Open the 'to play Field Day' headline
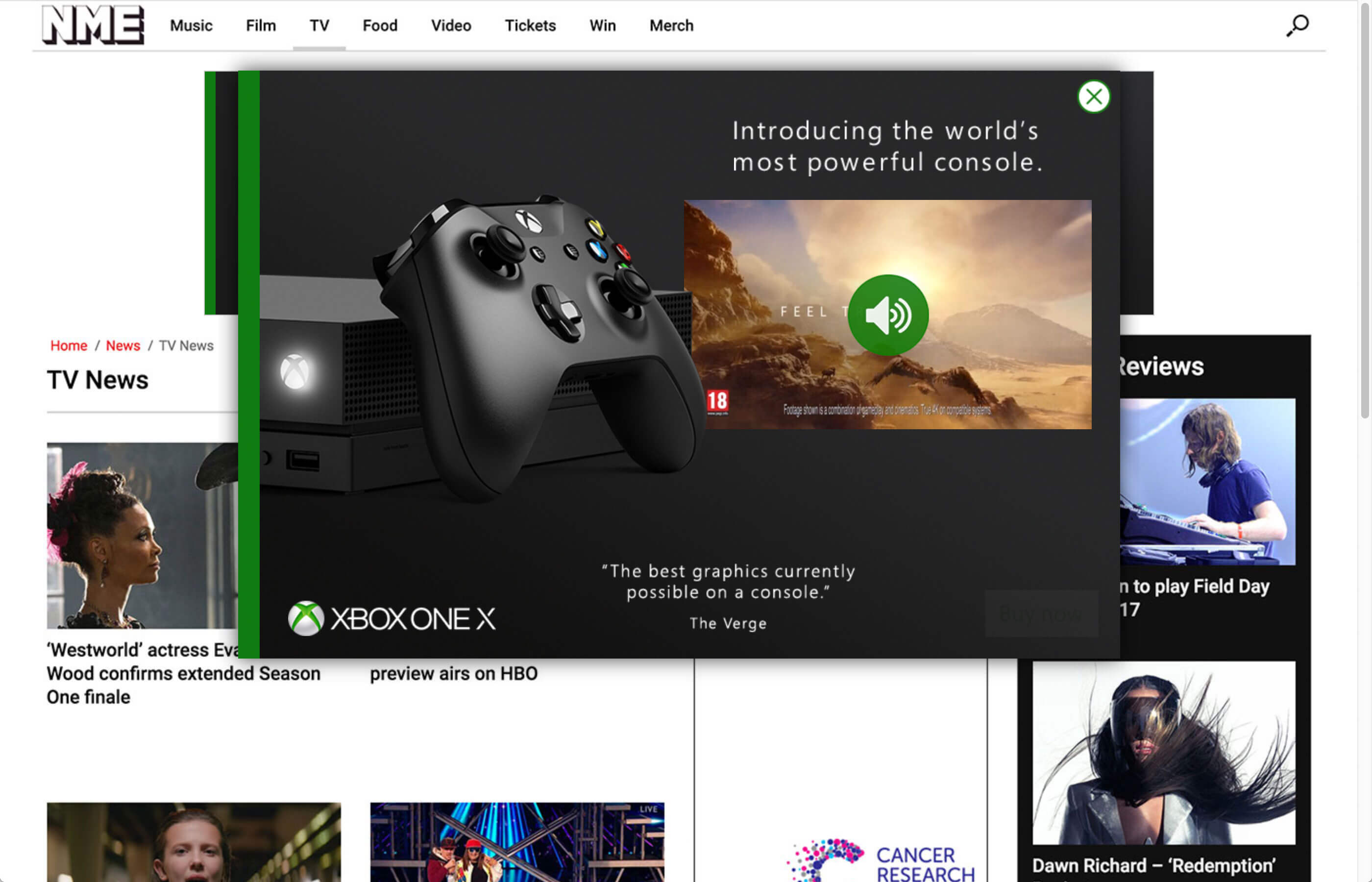Viewport: 1372px width, 882px height. tap(1195, 598)
